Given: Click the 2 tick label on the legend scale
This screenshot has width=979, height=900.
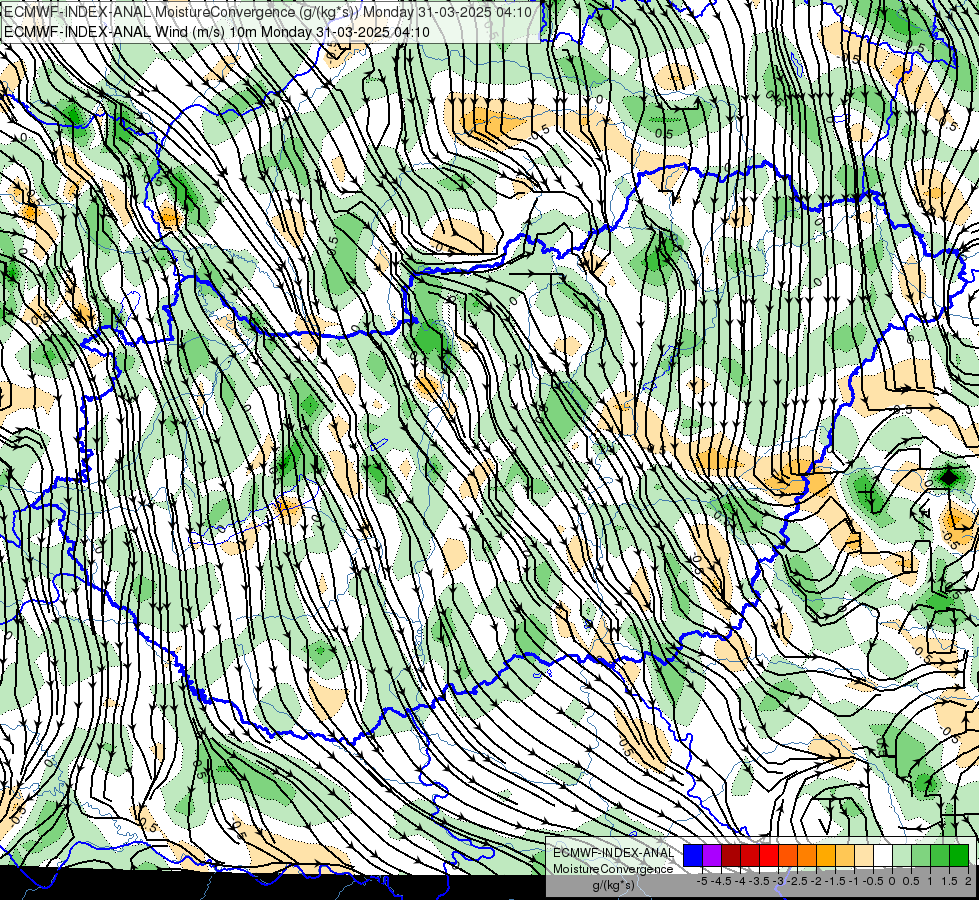Looking at the screenshot, I should [x=968, y=881].
